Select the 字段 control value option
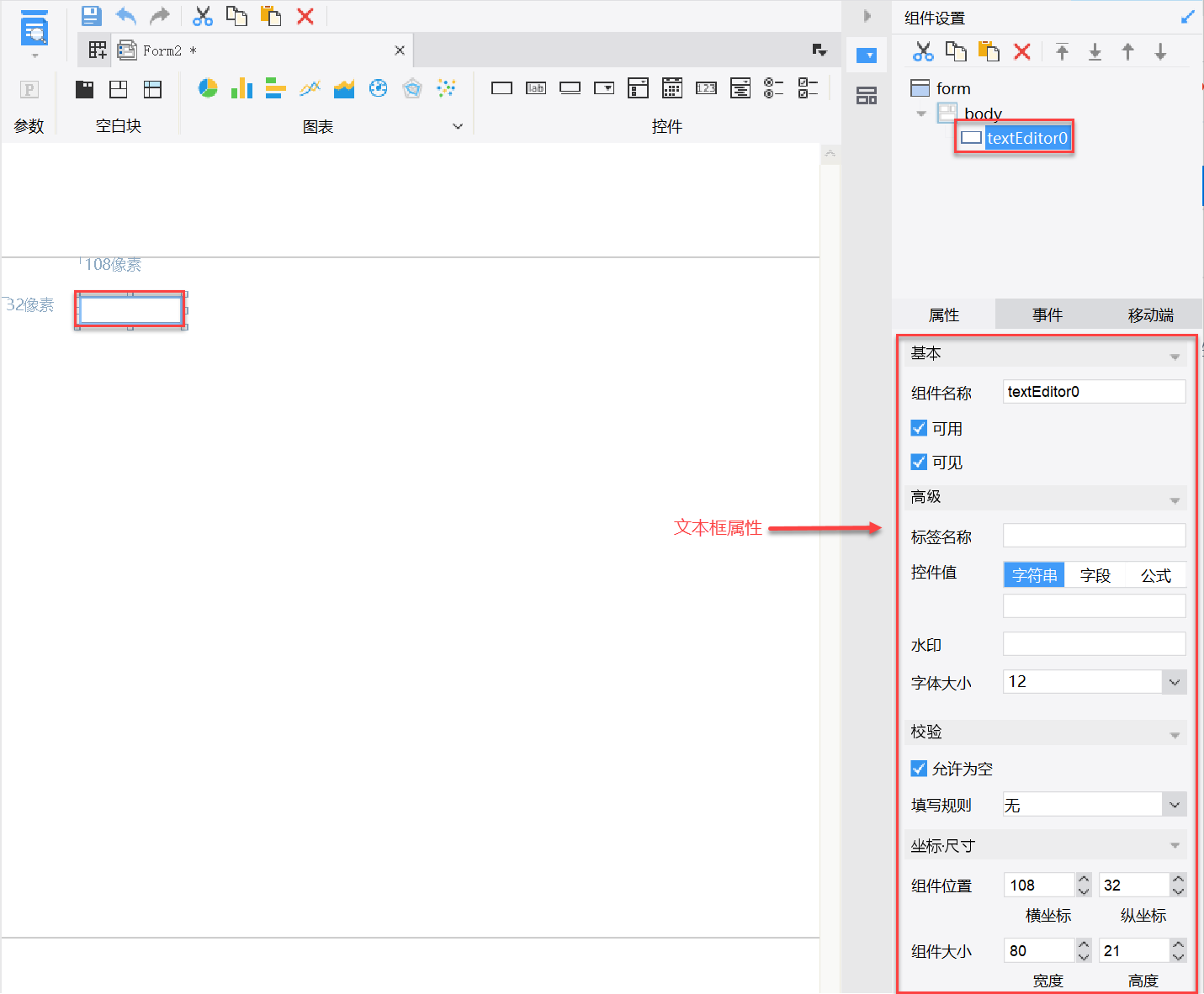This screenshot has width=1204, height=994. pyautogui.click(x=1095, y=575)
